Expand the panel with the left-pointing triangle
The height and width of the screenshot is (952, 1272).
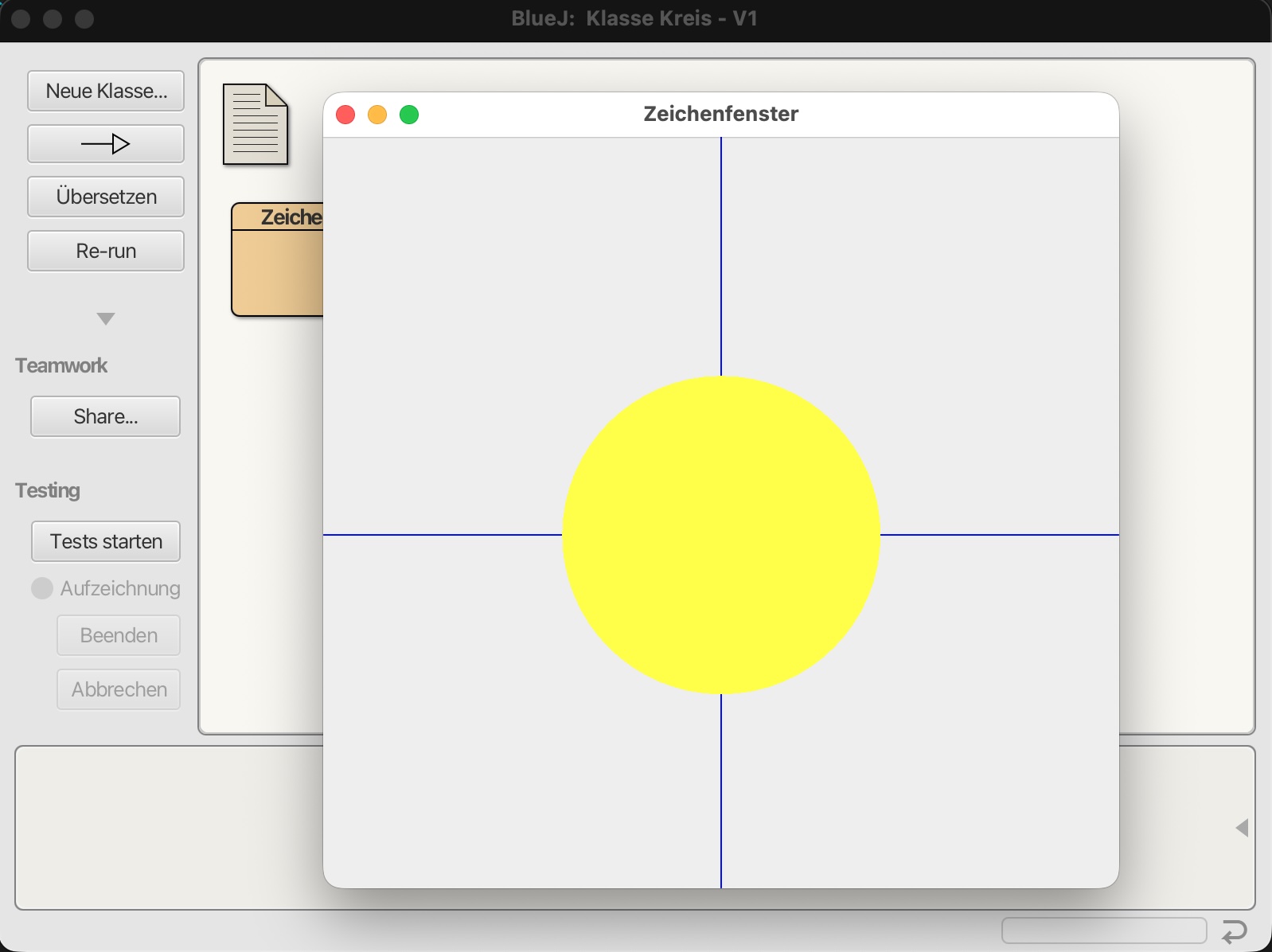(1242, 828)
